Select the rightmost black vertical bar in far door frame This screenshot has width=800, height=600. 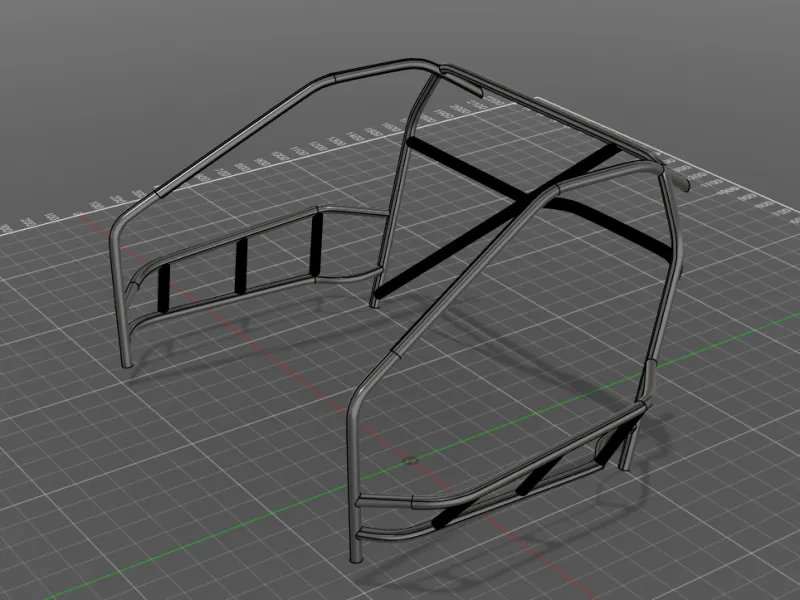317,244
